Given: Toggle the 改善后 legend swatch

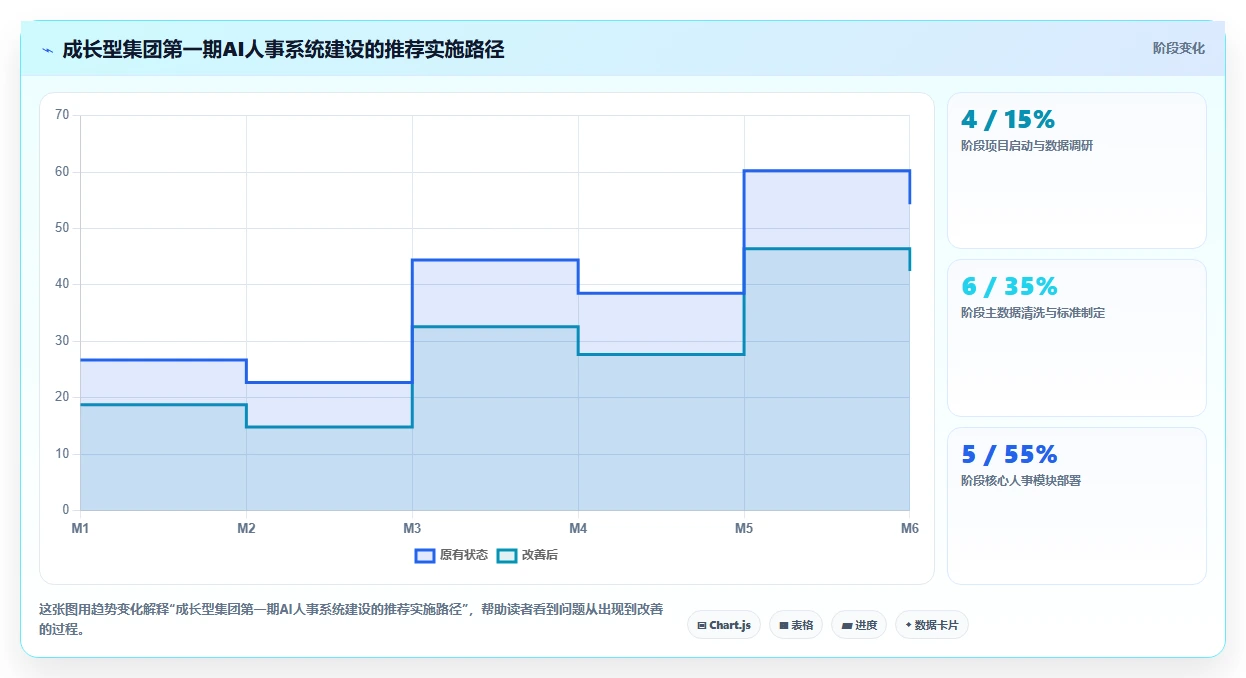Looking at the screenshot, I should (507, 555).
